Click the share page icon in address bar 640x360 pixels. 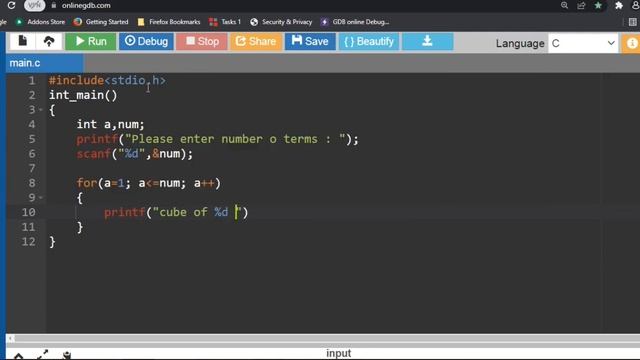point(581,5)
